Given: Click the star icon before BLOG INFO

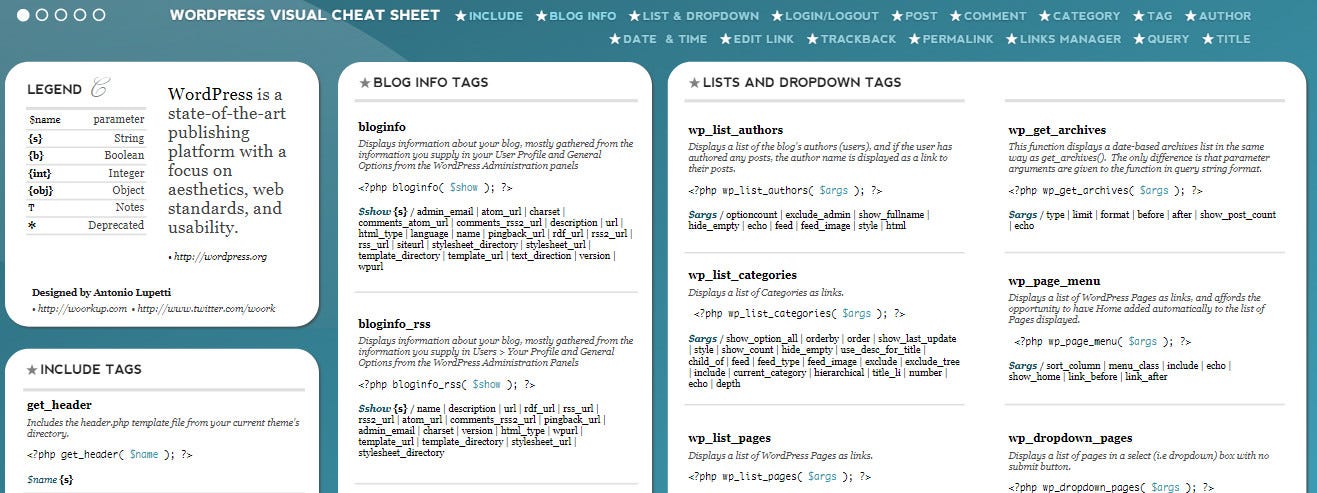Looking at the screenshot, I should click(x=541, y=16).
